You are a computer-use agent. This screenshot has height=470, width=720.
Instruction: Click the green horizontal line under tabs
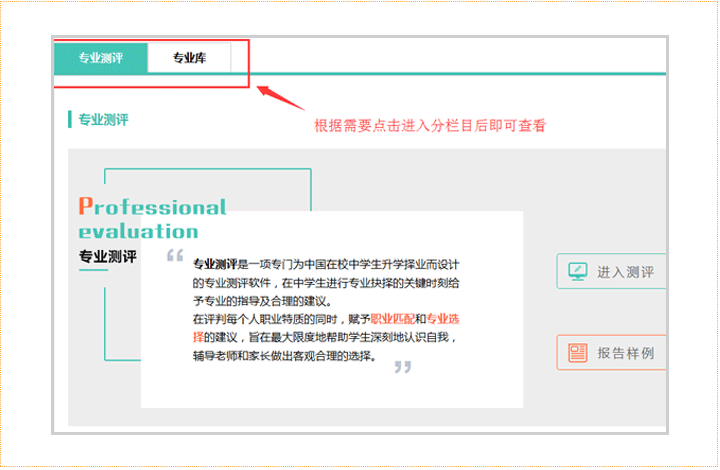[x=450, y=73]
